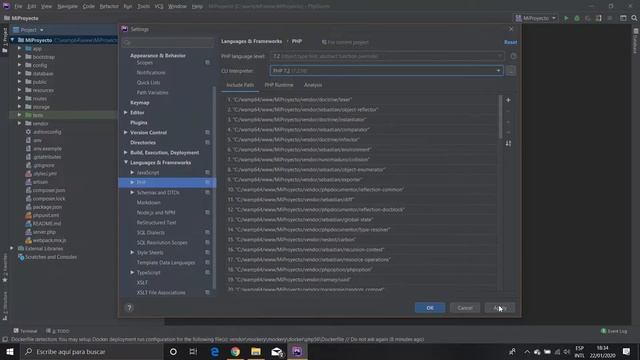Open the Windows notification center icon

pos(627,351)
